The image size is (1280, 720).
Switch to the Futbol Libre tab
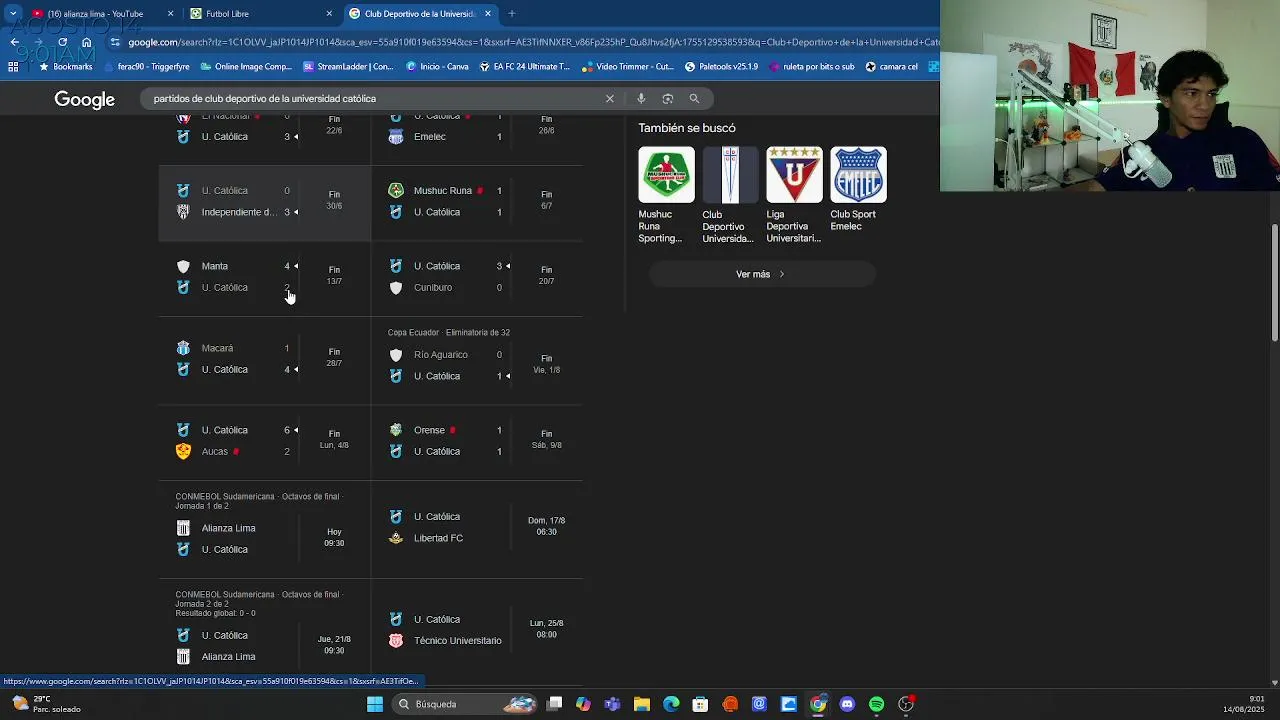[x=261, y=14]
